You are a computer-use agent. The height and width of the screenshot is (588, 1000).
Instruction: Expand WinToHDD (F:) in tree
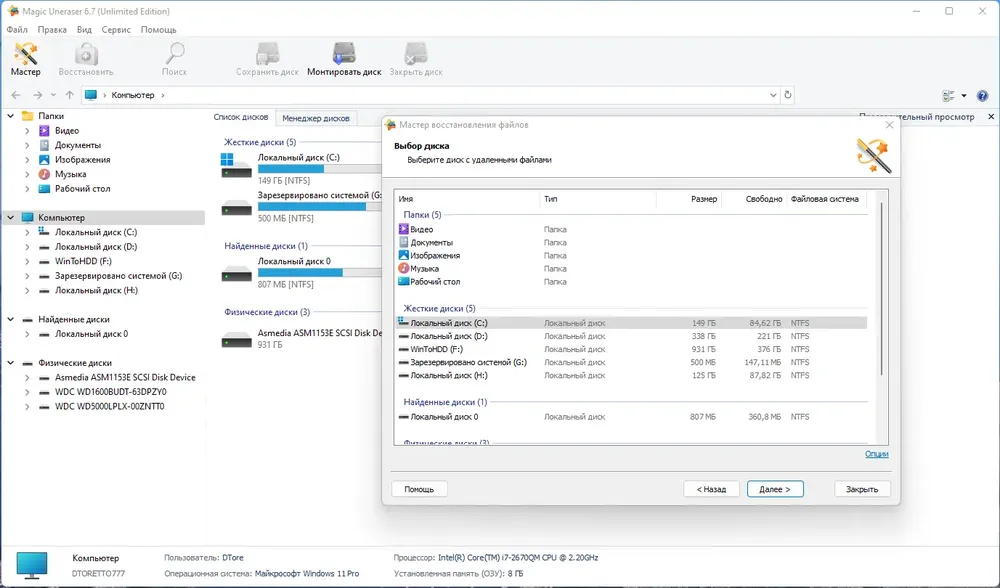tap(27, 261)
